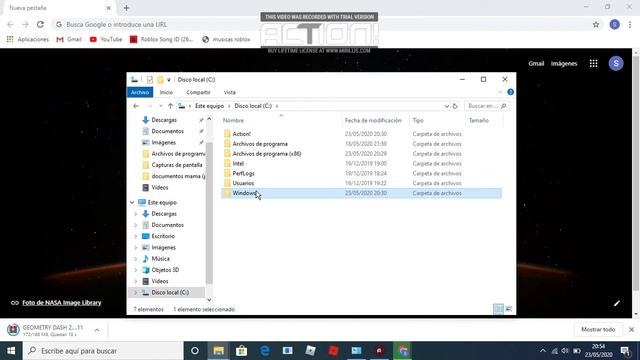Select the Windows folder row
The width and height of the screenshot is (640, 360).
pyautogui.click(x=362, y=193)
